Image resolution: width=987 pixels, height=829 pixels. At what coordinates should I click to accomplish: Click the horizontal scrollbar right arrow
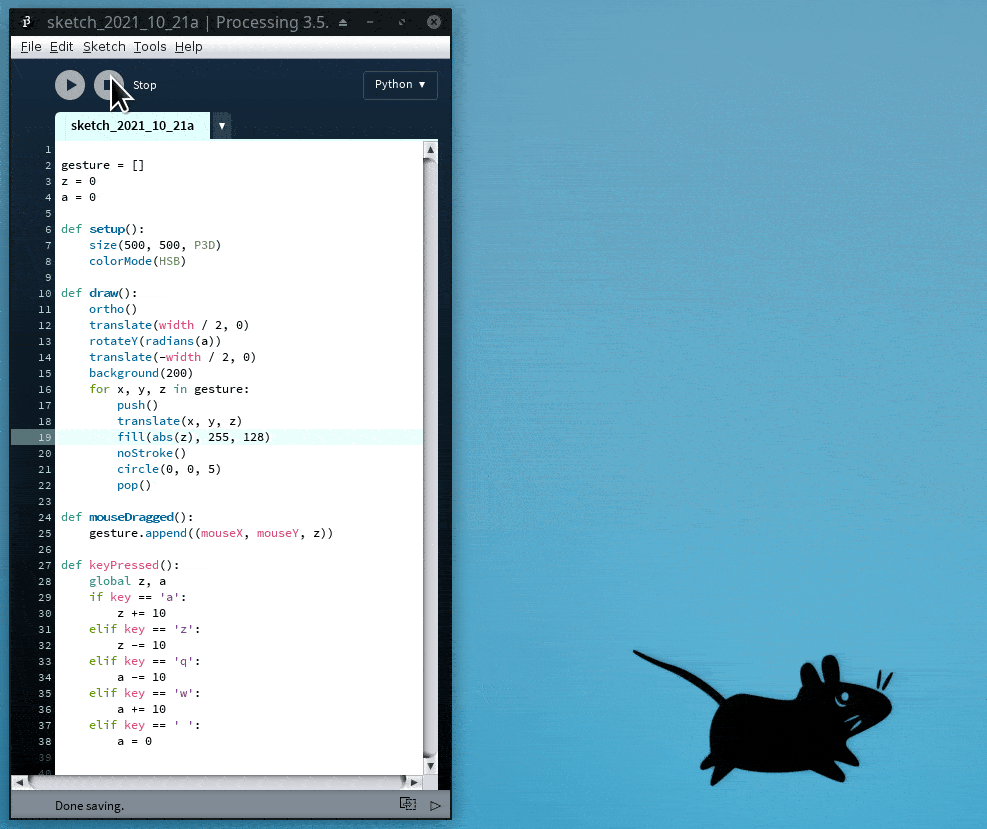(x=415, y=781)
